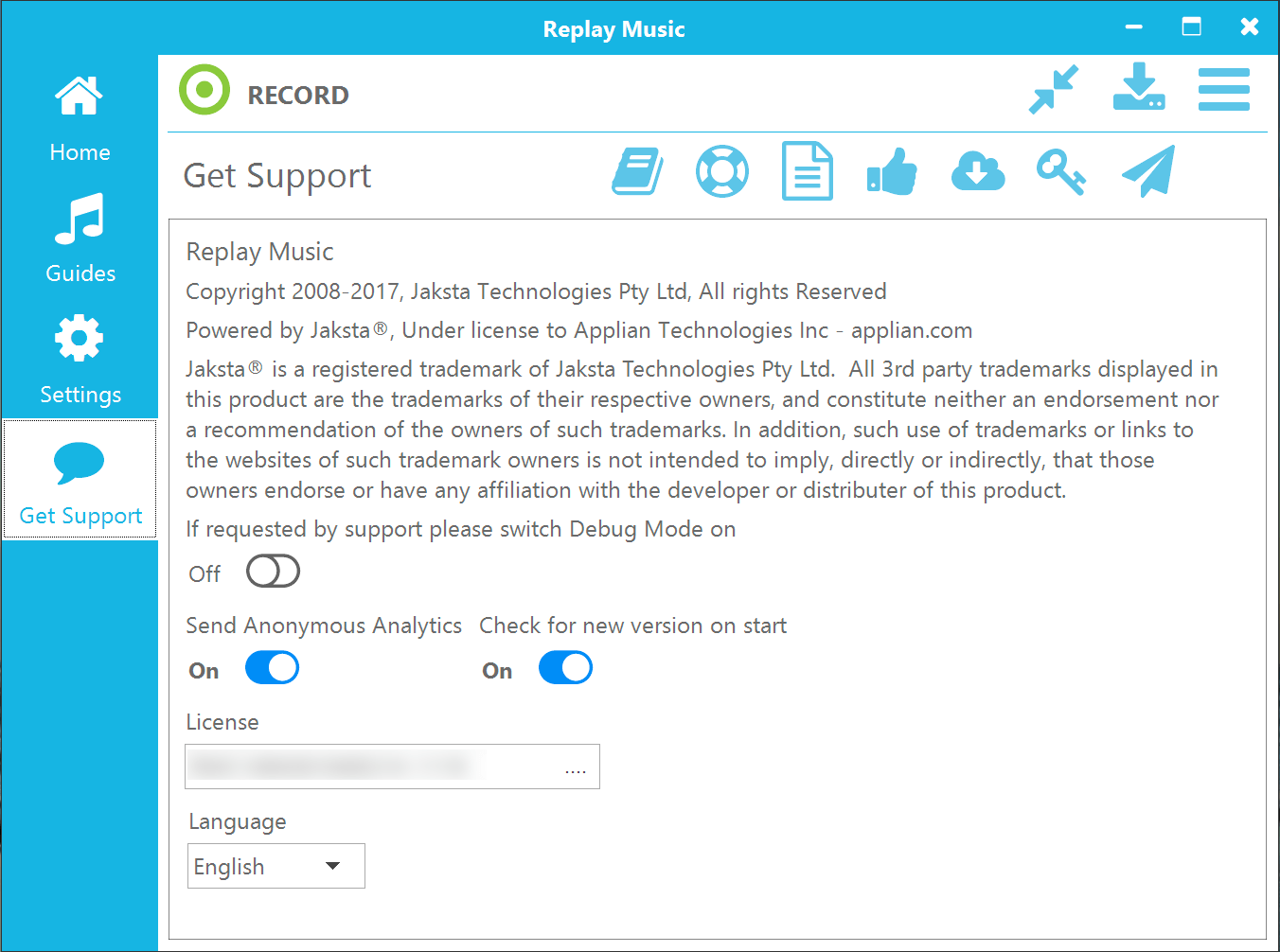1280x952 pixels.
Task: Click the compact mode arrows icon
Action: 1054,90
